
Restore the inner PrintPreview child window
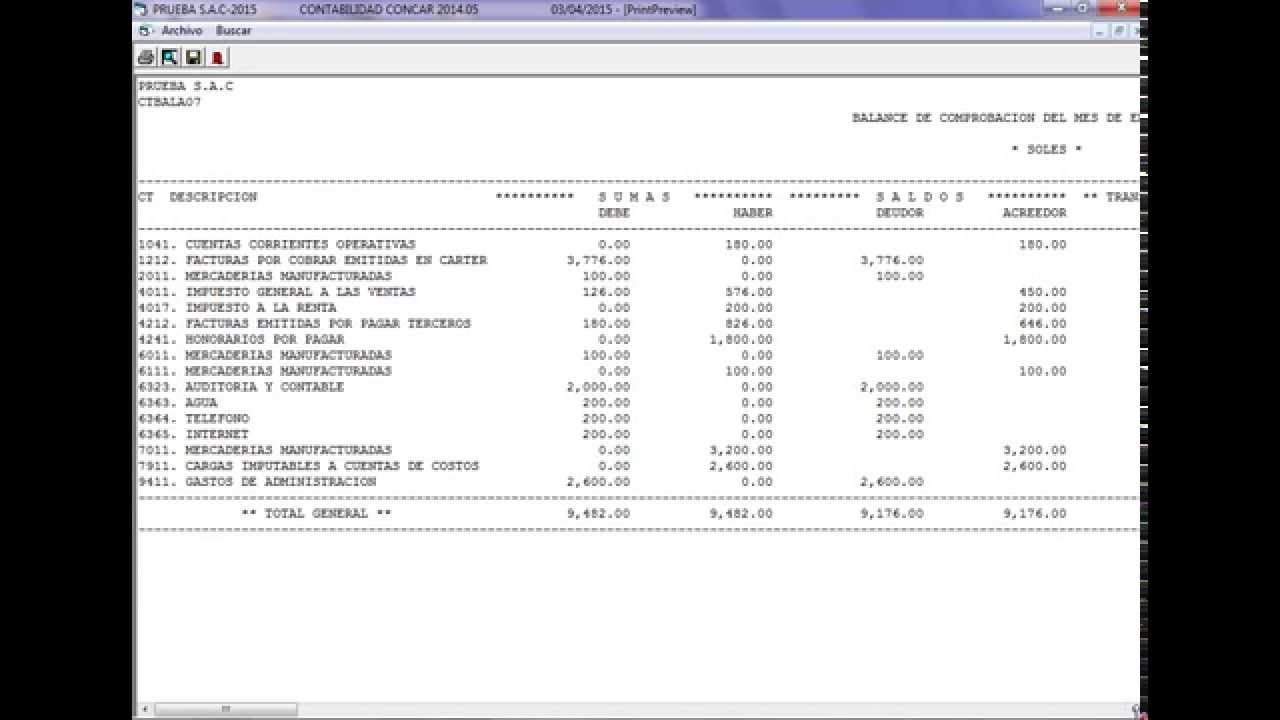pyautogui.click(x=1119, y=31)
